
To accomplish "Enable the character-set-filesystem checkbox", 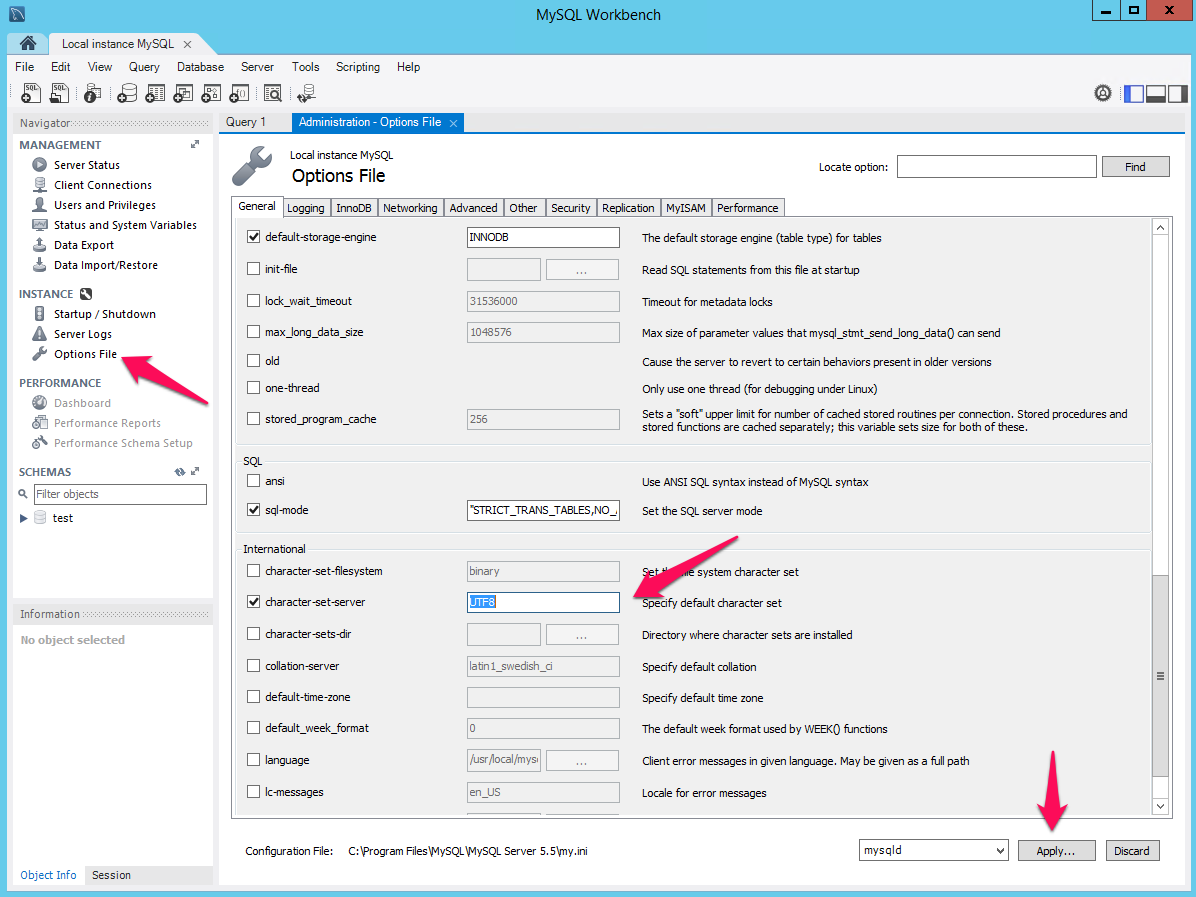I will pos(253,571).
